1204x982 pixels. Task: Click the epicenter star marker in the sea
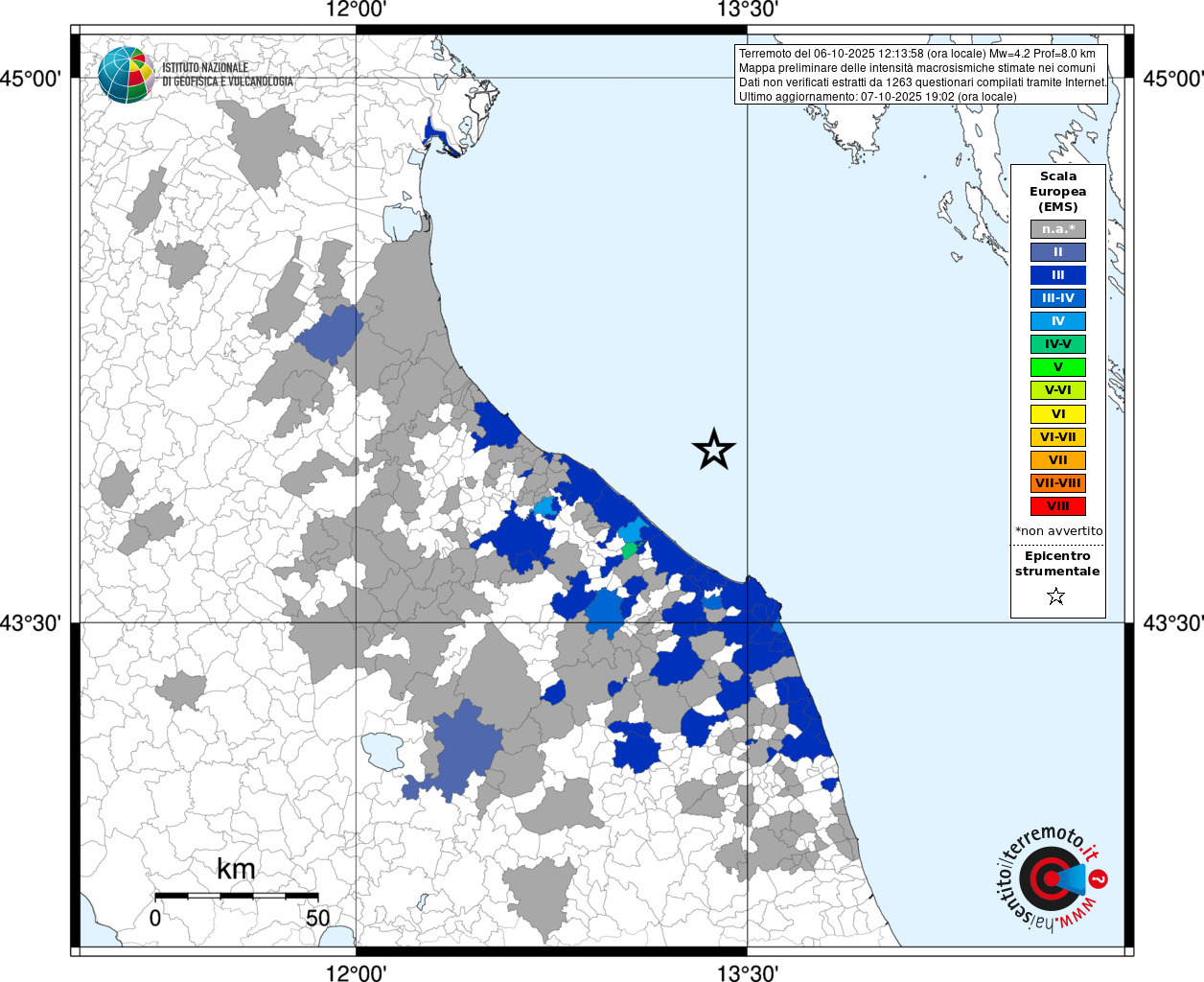[713, 449]
